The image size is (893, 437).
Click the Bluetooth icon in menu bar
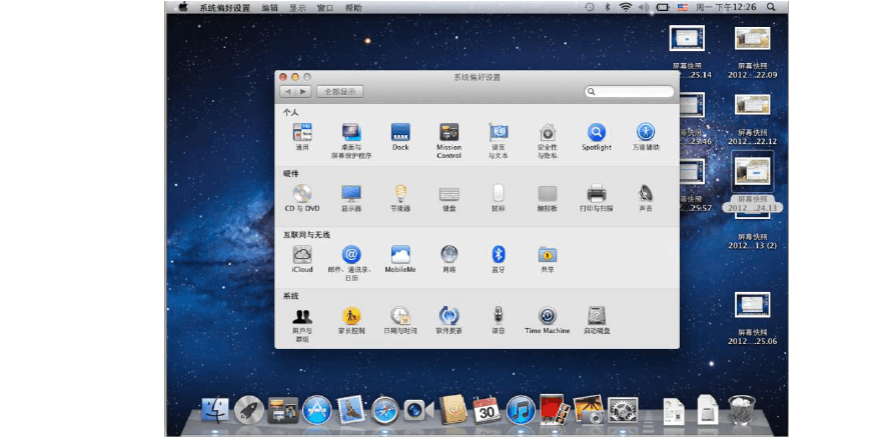[607, 7]
